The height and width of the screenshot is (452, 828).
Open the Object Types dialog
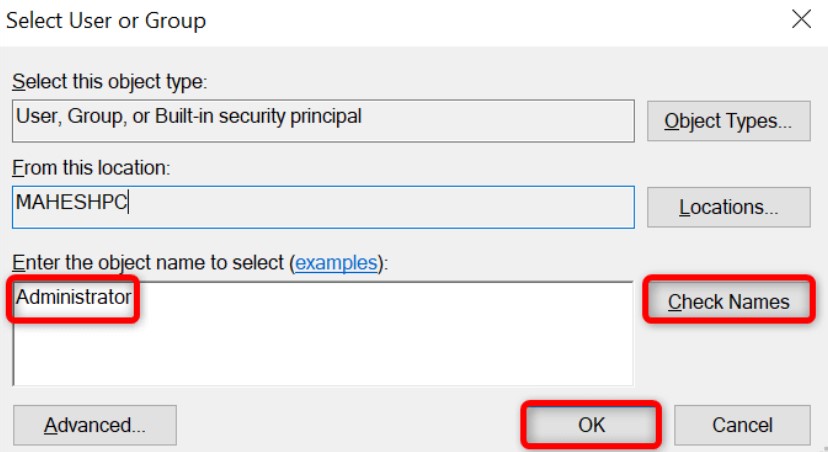click(728, 122)
